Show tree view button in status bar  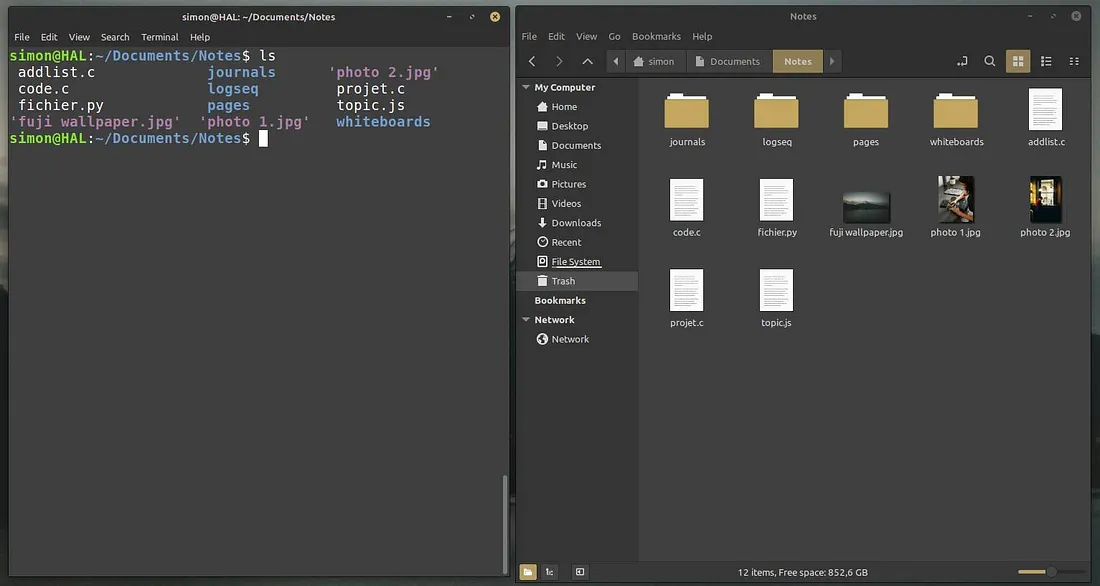pos(550,572)
